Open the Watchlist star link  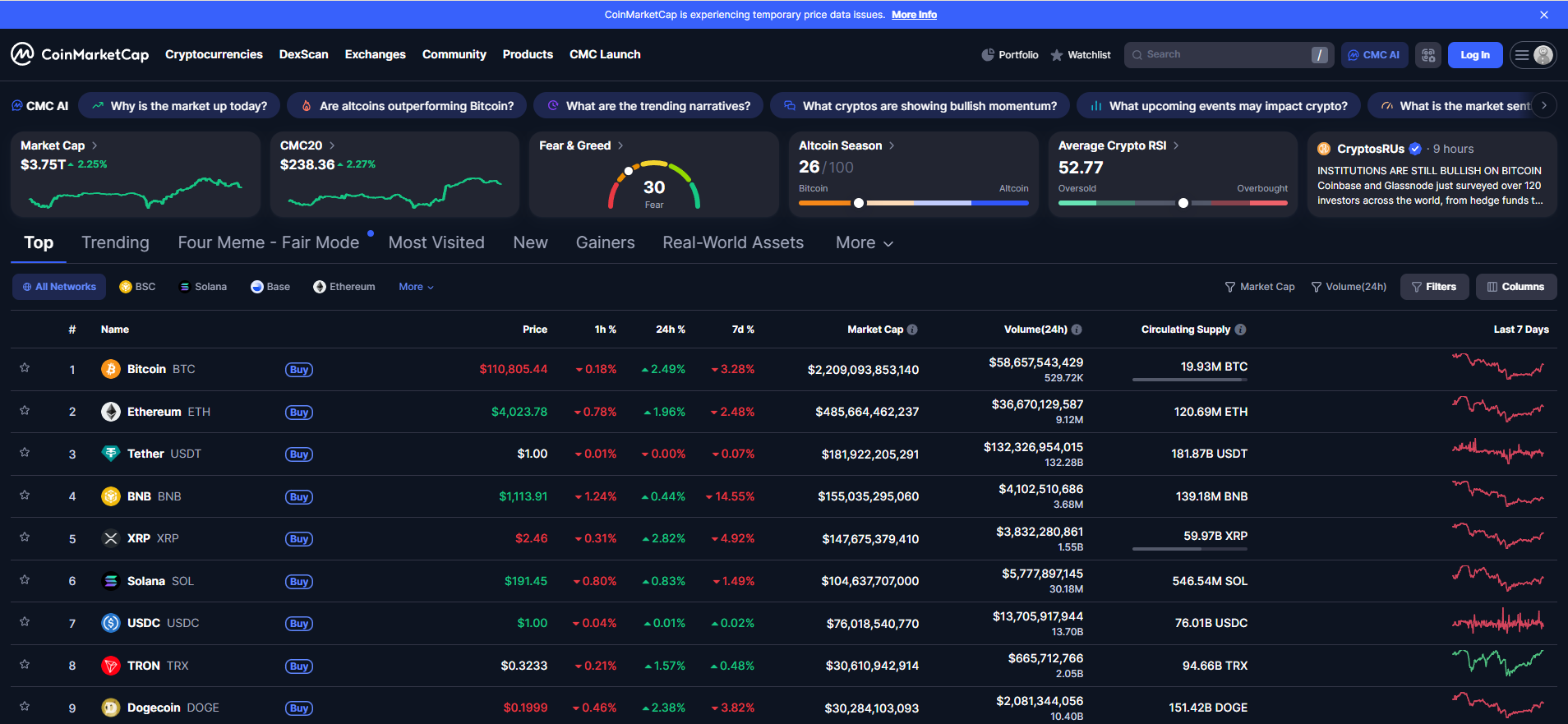[1081, 55]
